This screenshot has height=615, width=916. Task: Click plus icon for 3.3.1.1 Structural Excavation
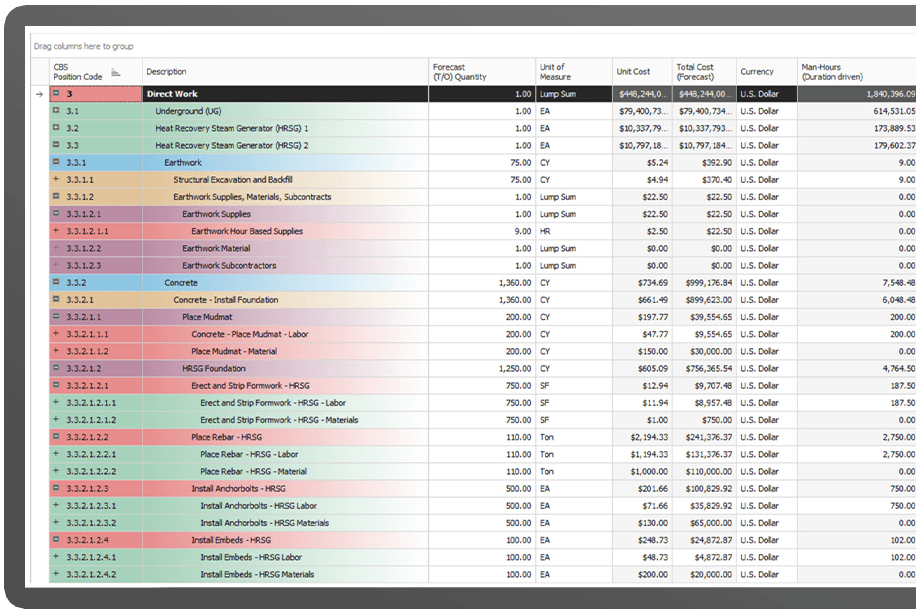pos(57,180)
